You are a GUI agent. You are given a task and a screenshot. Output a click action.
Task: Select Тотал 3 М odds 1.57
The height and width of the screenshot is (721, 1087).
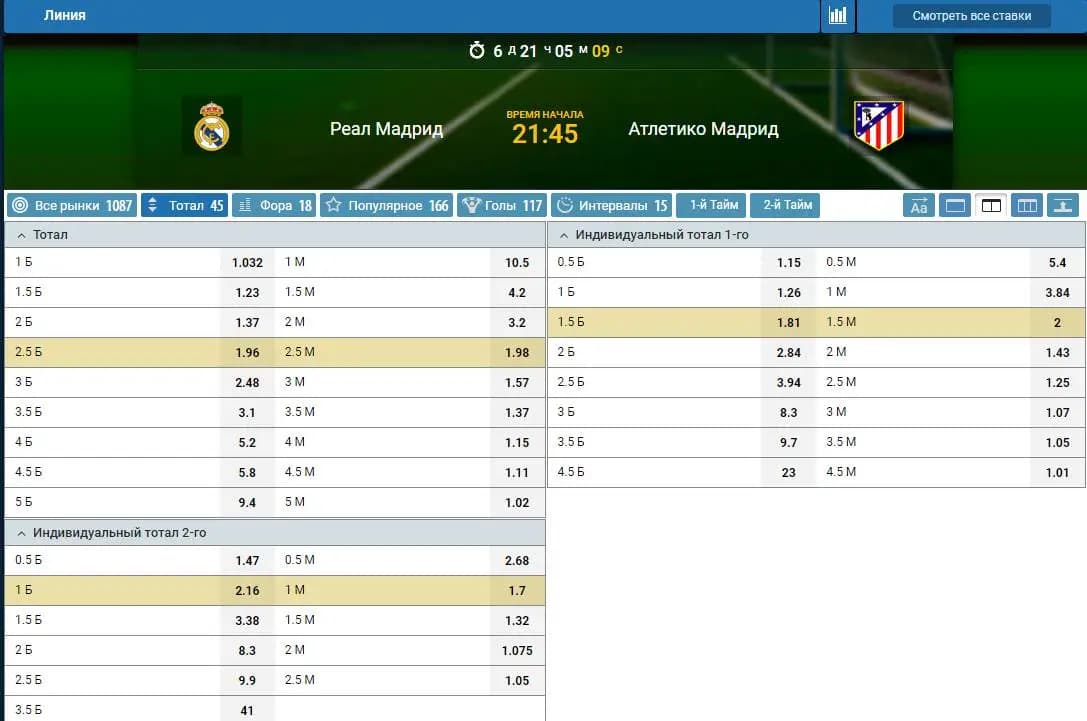click(517, 383)
